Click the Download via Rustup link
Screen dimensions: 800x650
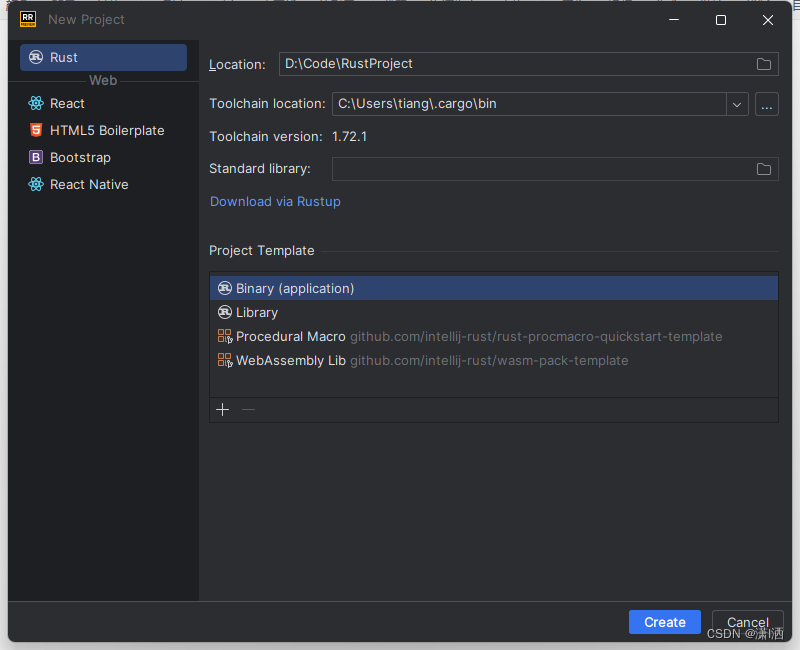pyautogui.click(x=276, y=202)
